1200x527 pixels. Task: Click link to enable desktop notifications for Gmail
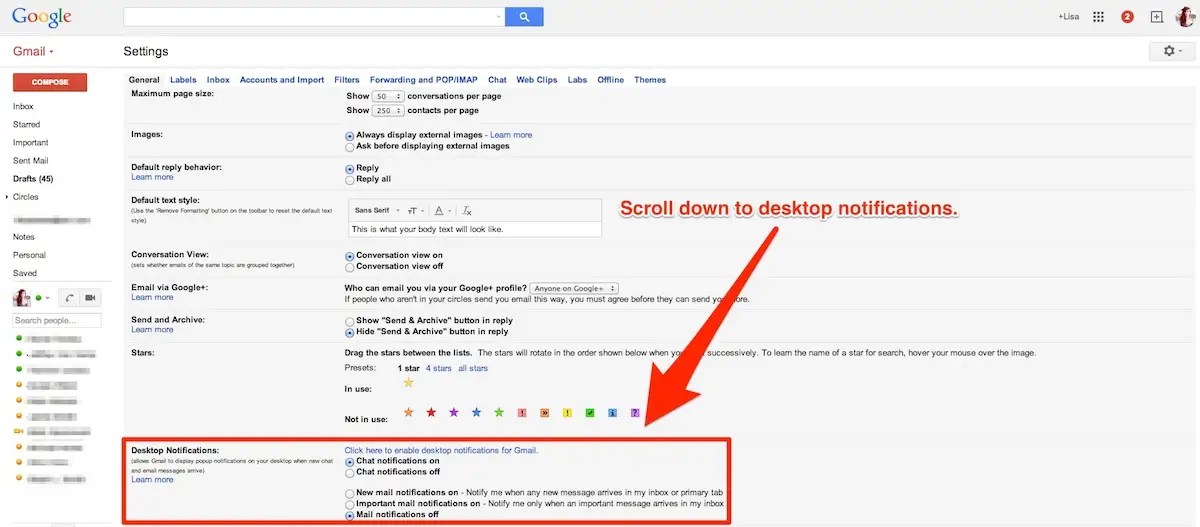[x=441, y=450]
